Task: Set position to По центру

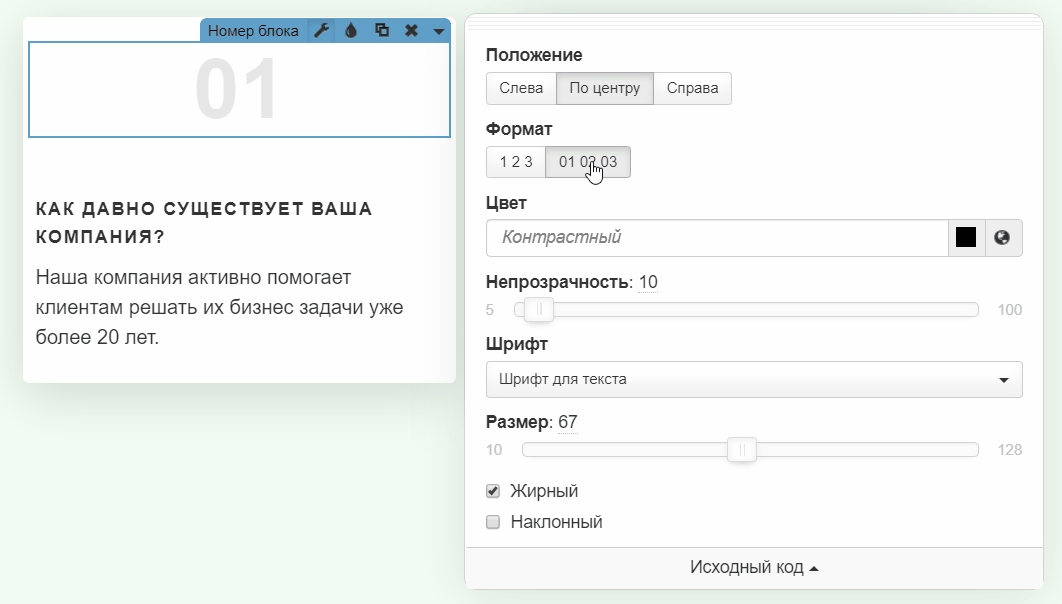Action: pos(604,88)
